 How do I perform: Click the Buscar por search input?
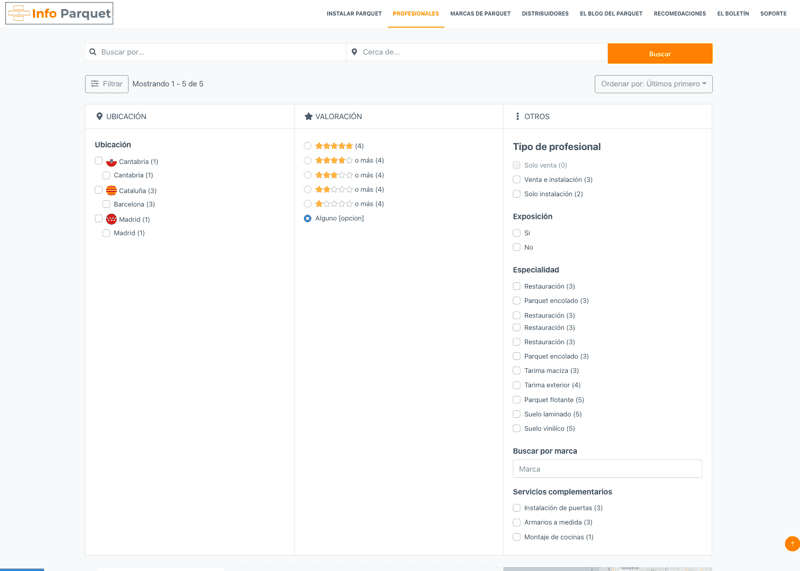pyautogui.click(x=220, y=52)
